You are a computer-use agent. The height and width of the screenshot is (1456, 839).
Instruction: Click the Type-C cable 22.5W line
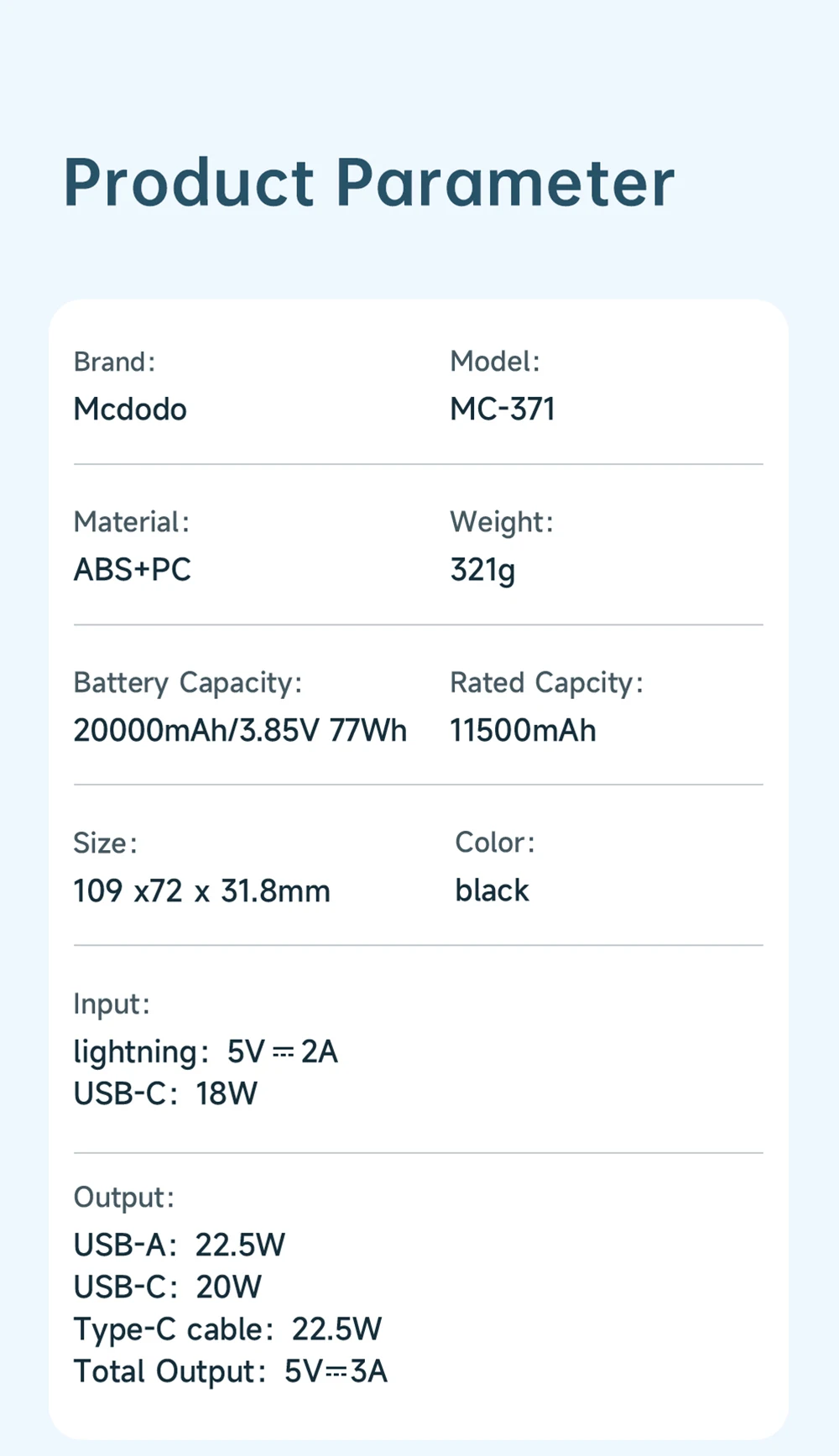(x=227, y=1329)
